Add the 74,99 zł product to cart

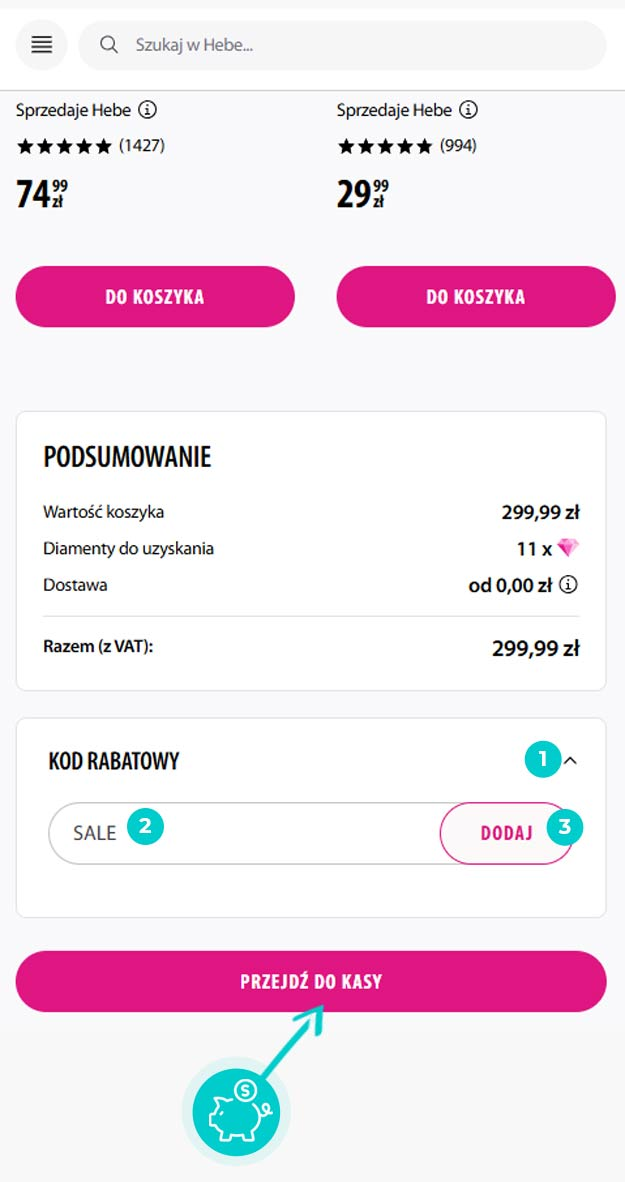(155, 297)
